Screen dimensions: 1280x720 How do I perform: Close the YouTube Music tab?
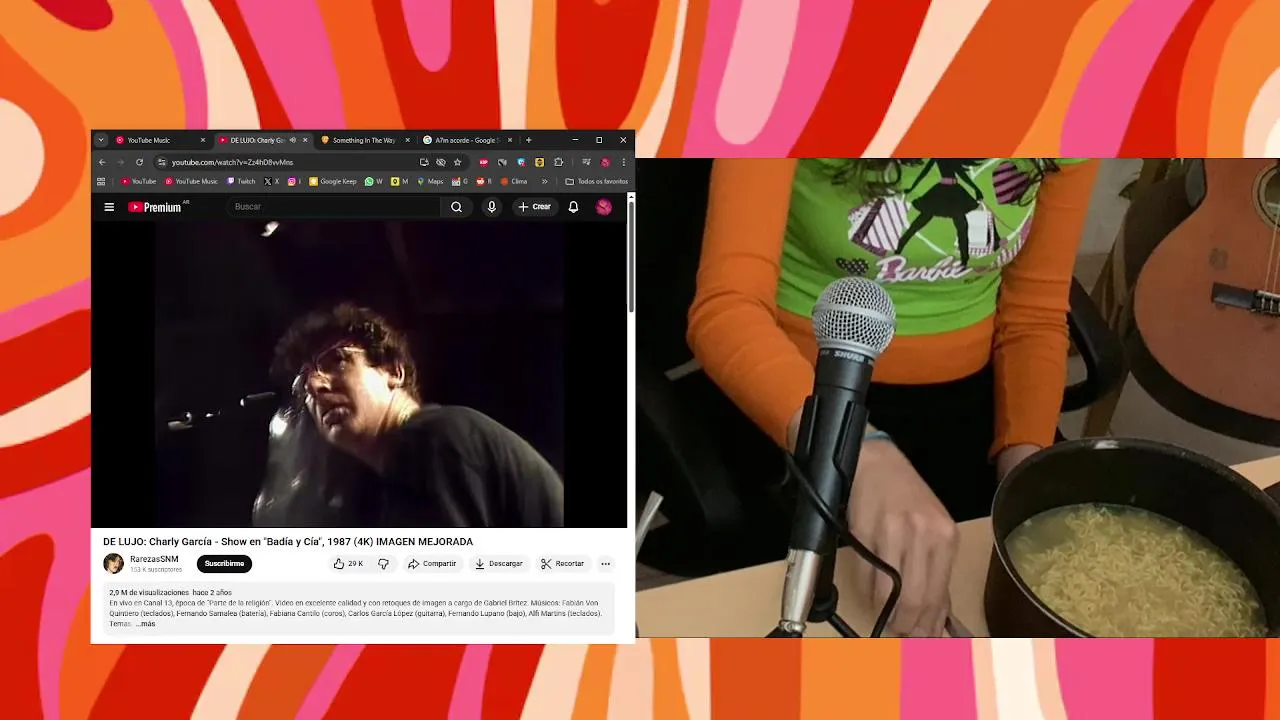pos(203,140)
